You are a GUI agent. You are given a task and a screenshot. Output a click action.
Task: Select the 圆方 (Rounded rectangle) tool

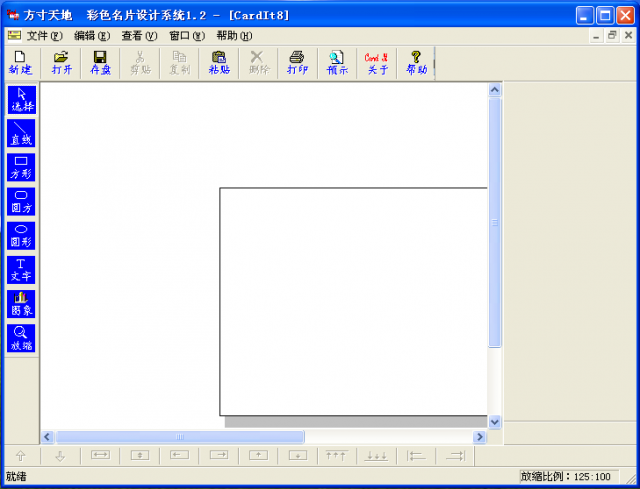point(21,201)
